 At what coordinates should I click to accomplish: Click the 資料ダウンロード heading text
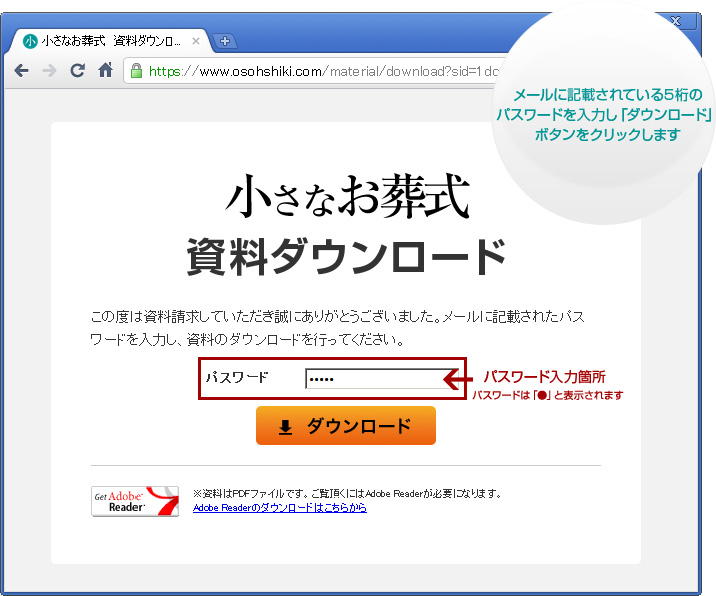pos(346,257)
